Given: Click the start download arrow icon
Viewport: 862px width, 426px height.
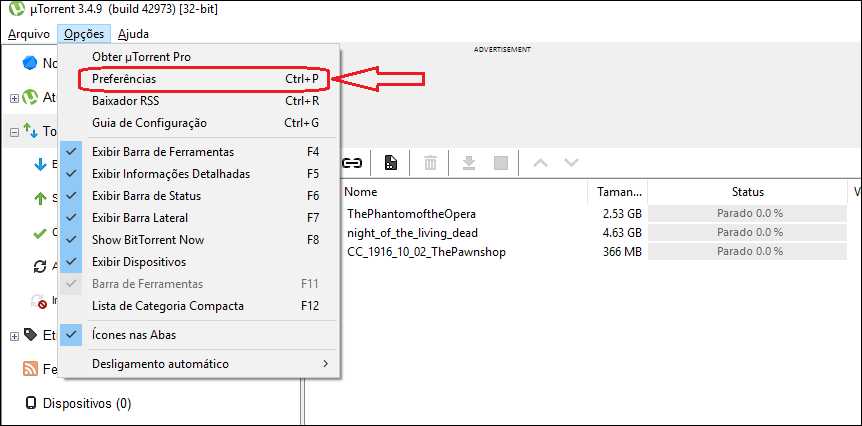Looking at the screenshot, I should pyautogui.click(x=468, y=162).
